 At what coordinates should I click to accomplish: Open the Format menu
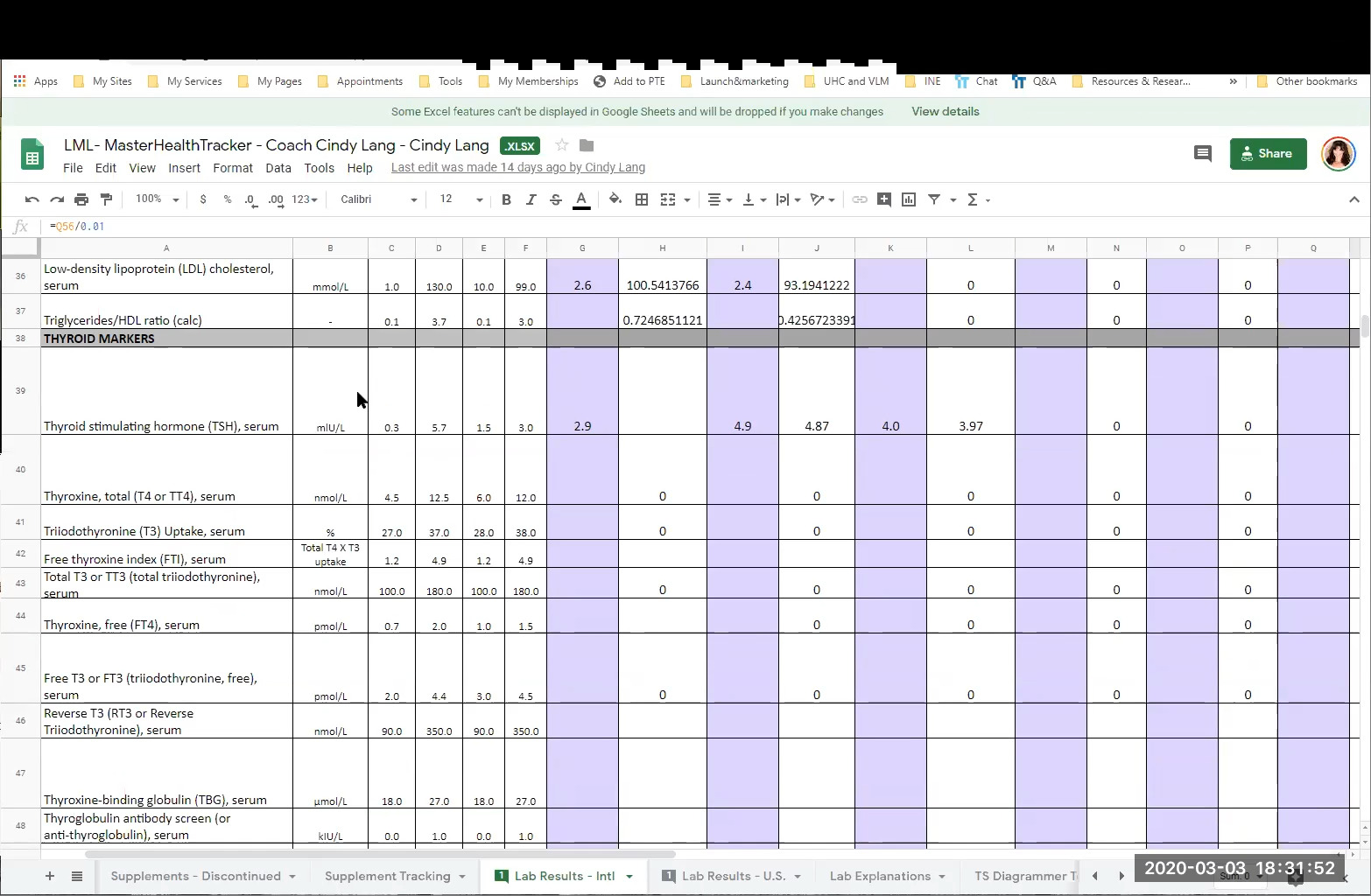coord(232,168)
